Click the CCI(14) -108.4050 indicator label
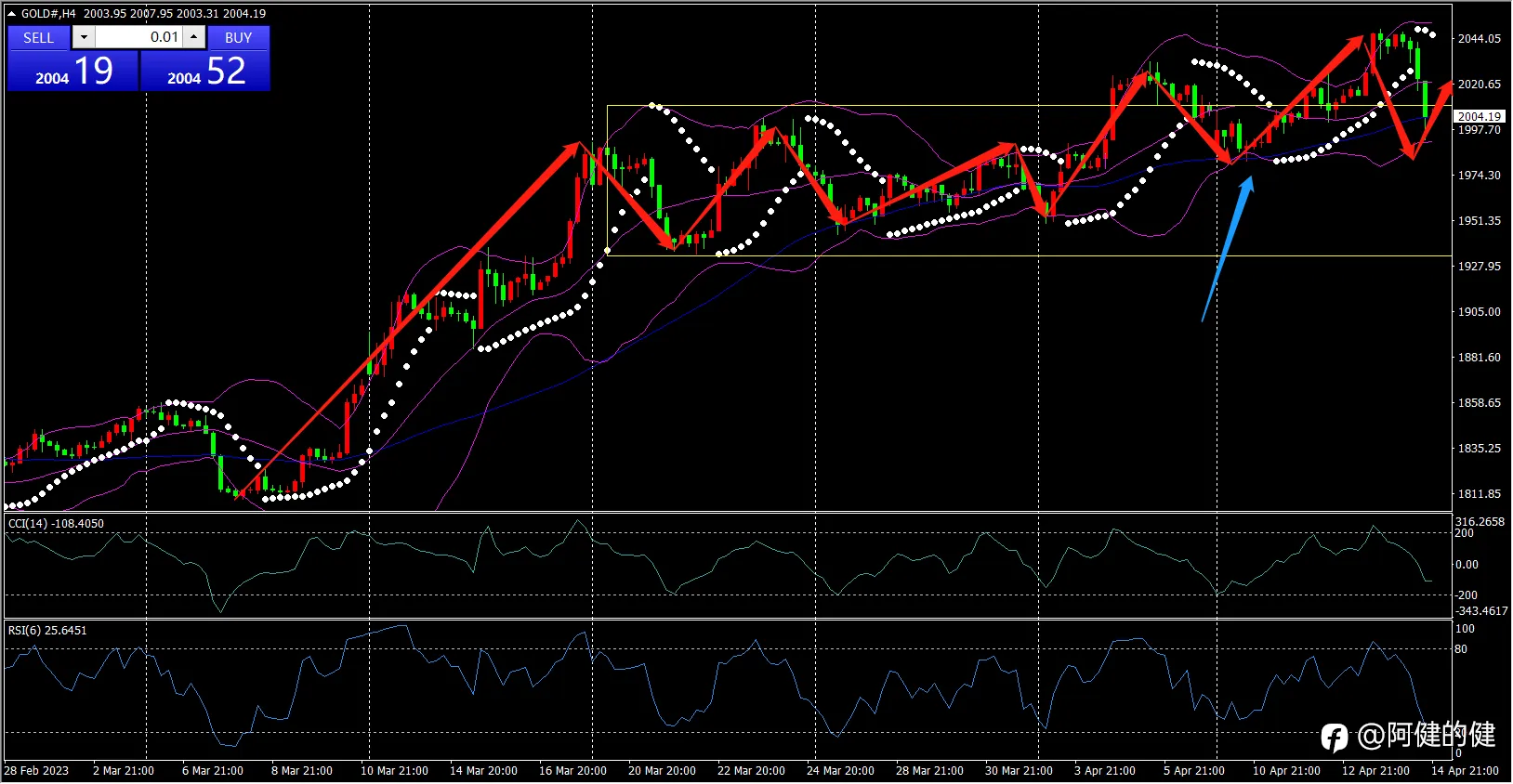The height and width of the screenshot is (784, 1513). [x=56, y=524]
